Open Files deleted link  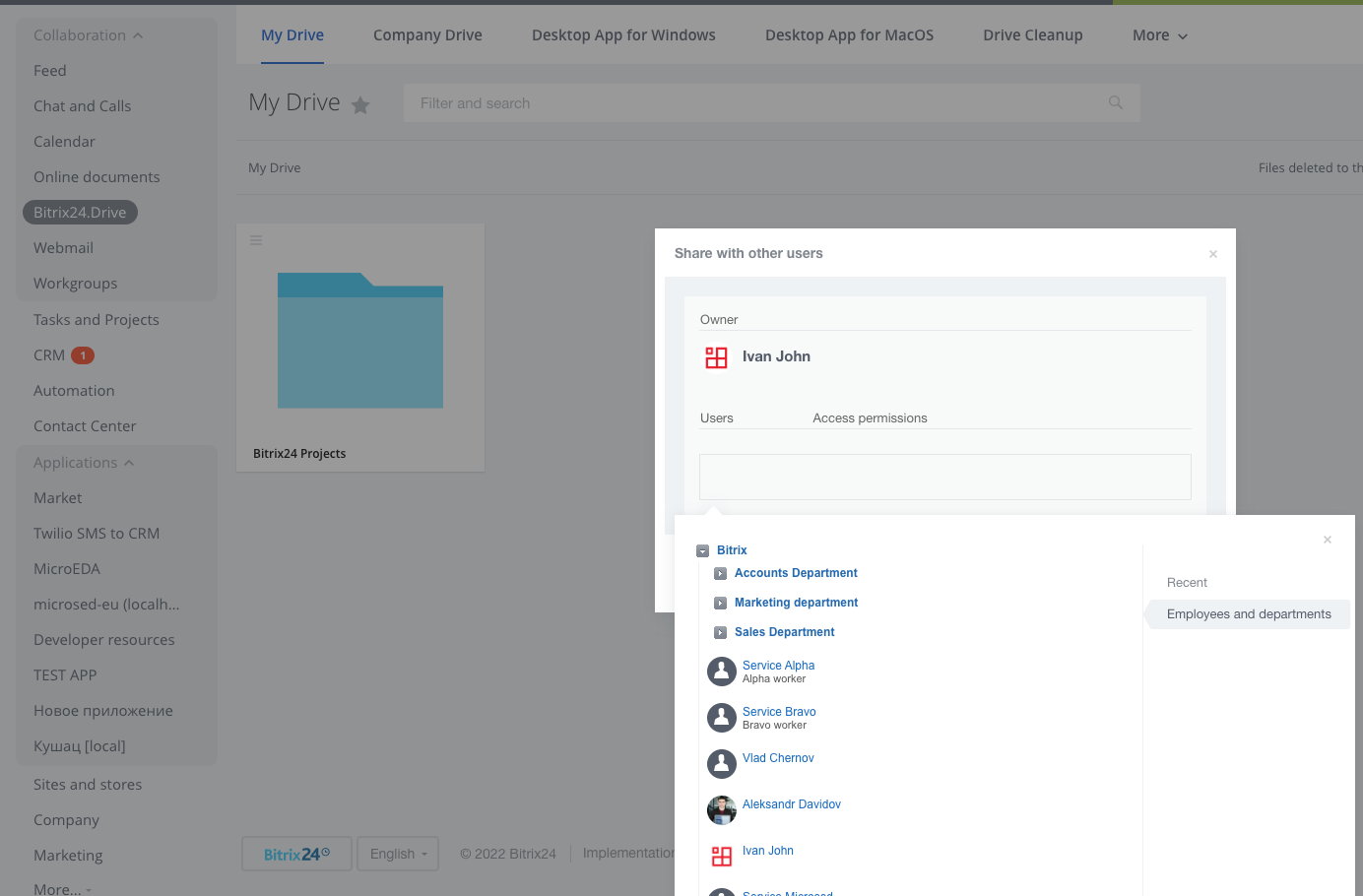1311,168
